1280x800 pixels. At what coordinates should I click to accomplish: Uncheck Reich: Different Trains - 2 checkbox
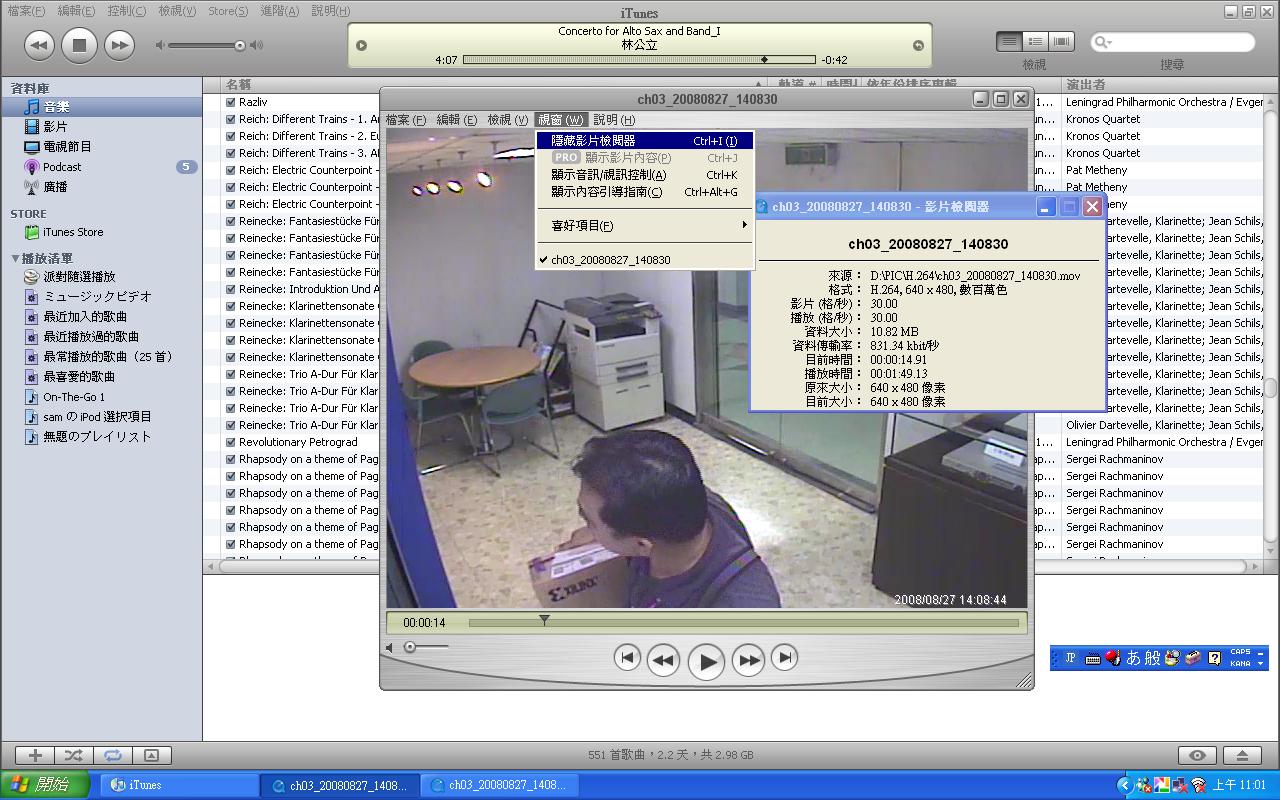(231, 136)
